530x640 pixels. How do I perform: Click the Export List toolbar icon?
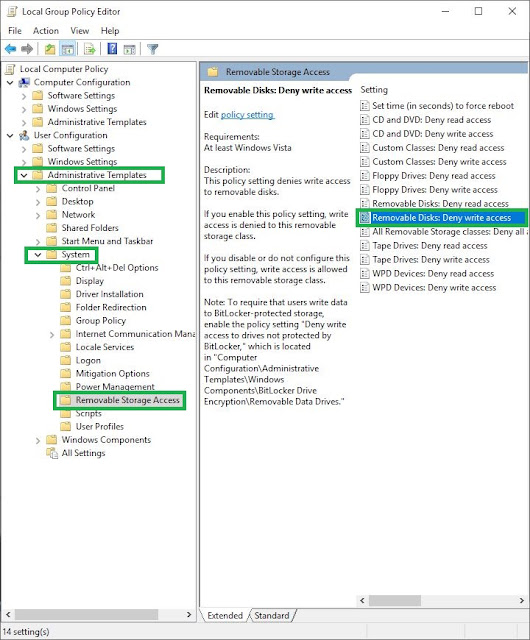[89, 49]
